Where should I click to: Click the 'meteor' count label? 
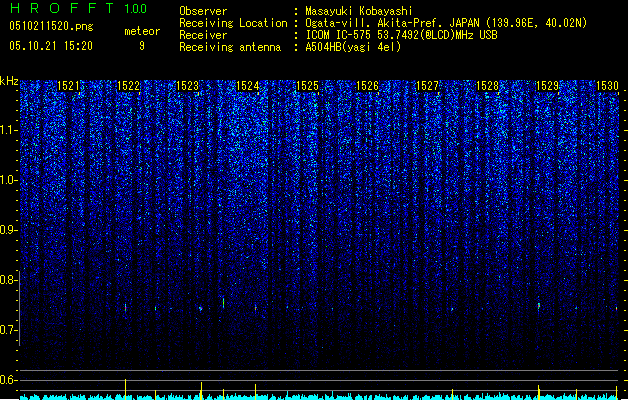click(142, 31)
